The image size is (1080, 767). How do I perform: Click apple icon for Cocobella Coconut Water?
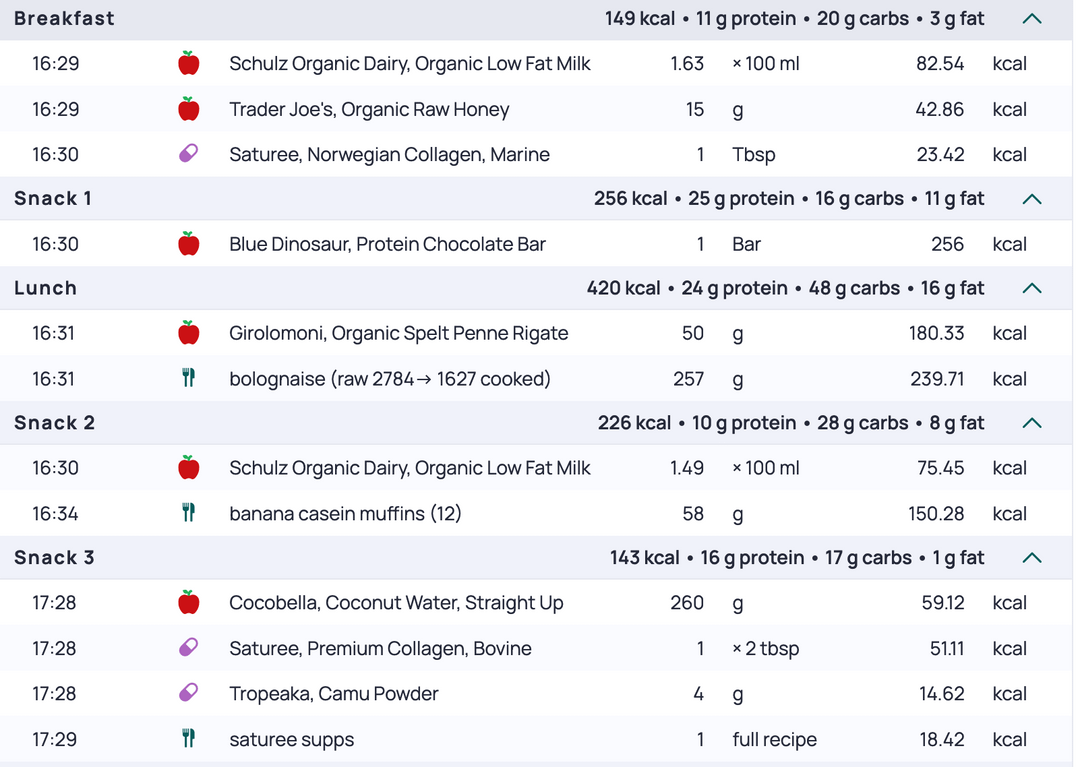pos(188,602)
